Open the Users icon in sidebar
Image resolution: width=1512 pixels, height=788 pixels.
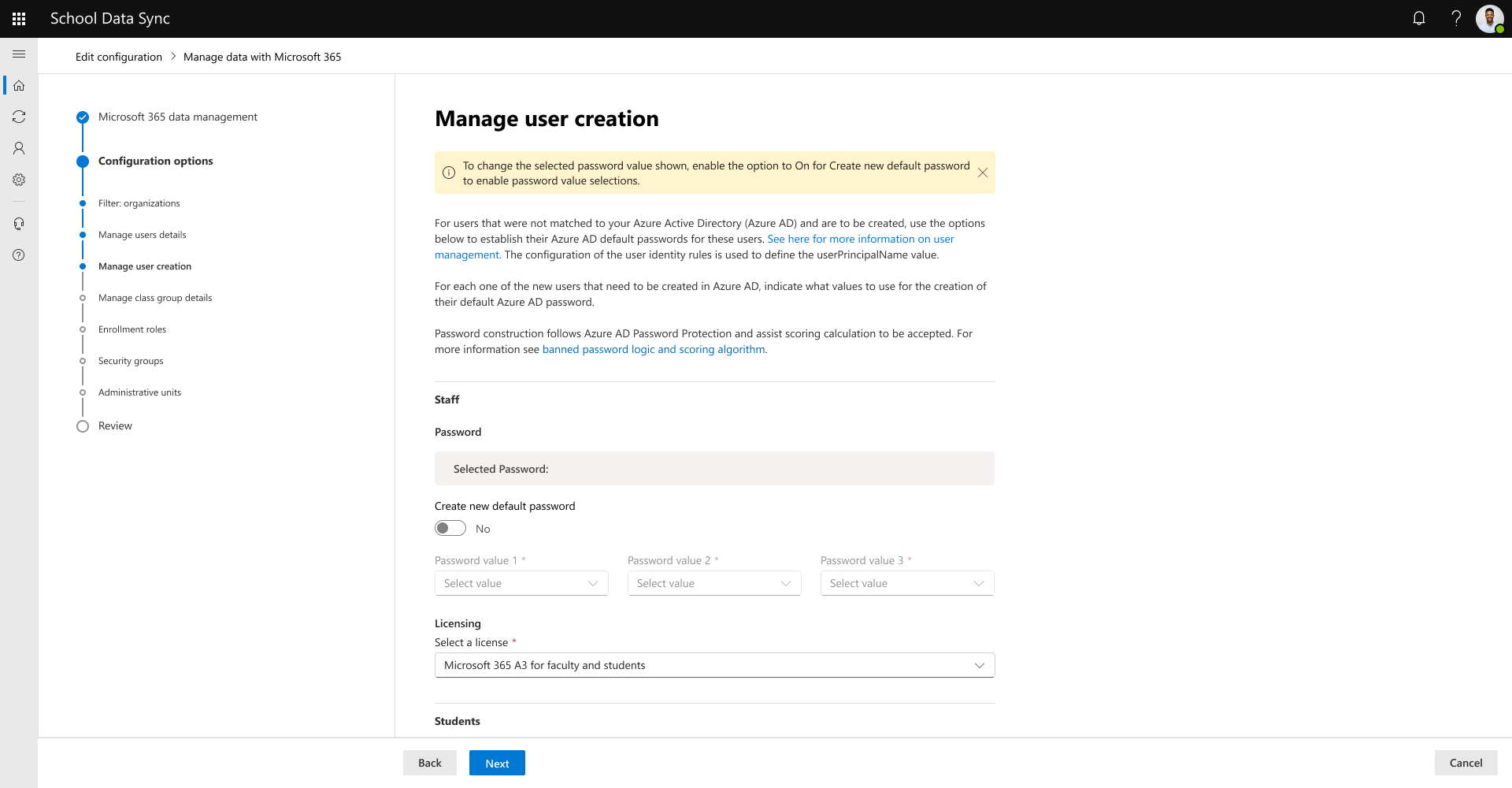(x=19, y=148)
